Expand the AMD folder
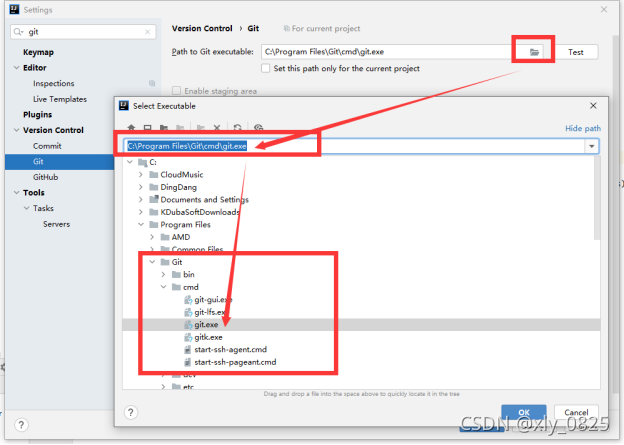This screenshot has height=445, width=624. tap(152, 237)
